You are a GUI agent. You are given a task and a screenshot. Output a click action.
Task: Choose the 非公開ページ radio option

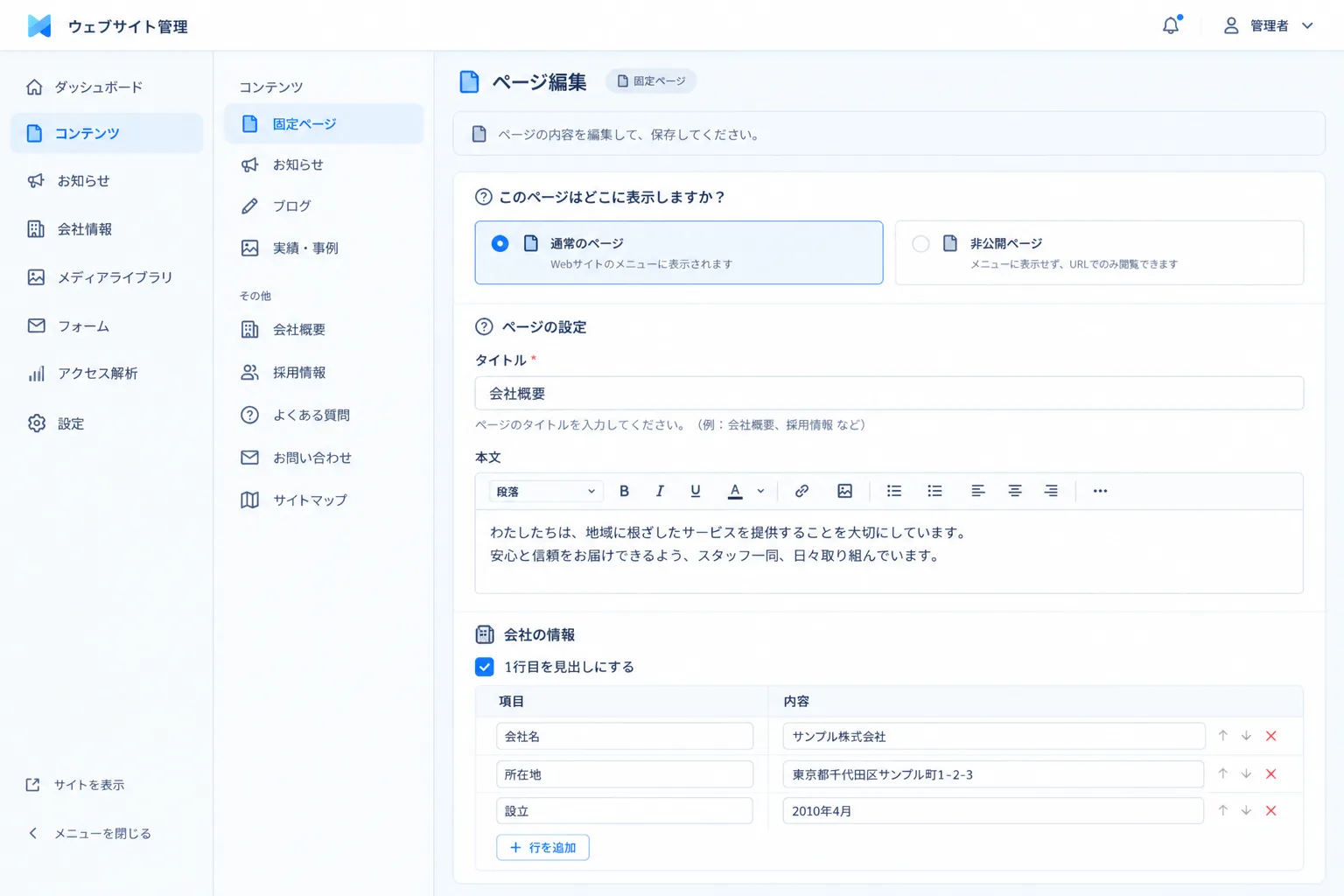920,243
